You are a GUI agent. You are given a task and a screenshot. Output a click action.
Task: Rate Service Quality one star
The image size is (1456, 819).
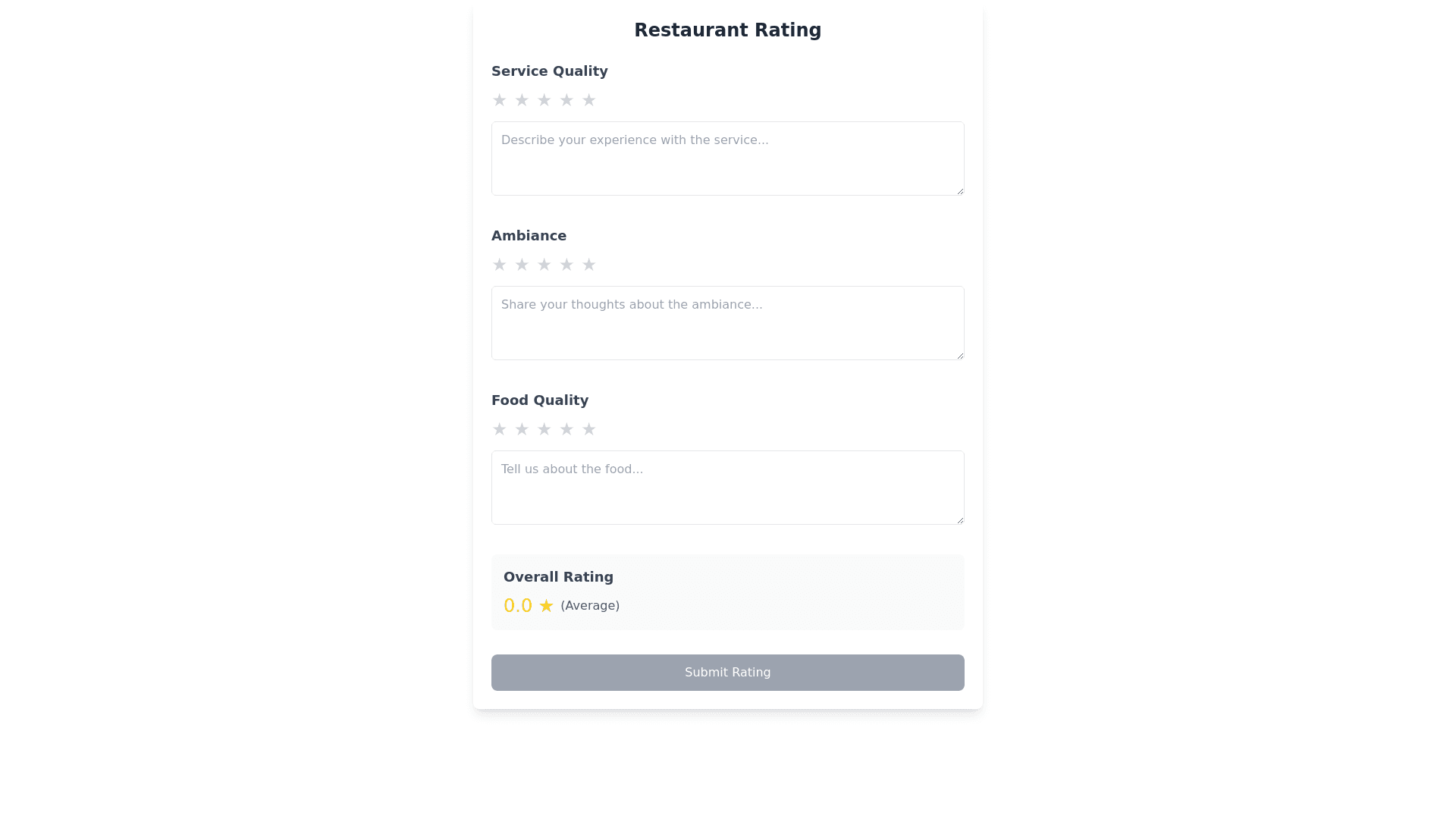click(499, 100)
